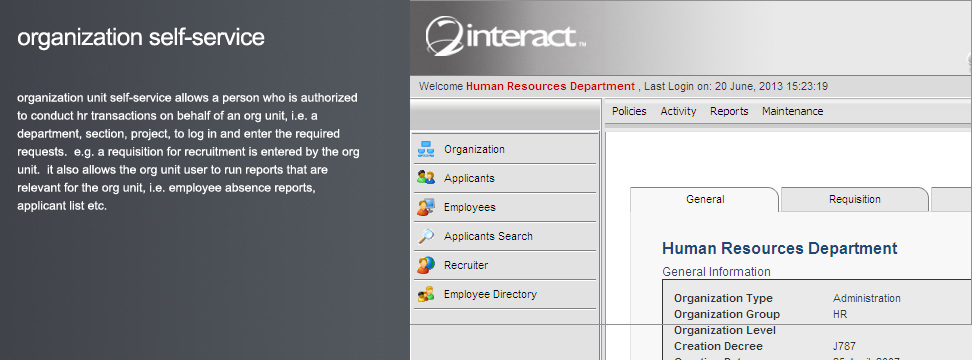Viewport: 972px width, 360px height.
Task: Click the Organization Level label
Action: (725, 330)
